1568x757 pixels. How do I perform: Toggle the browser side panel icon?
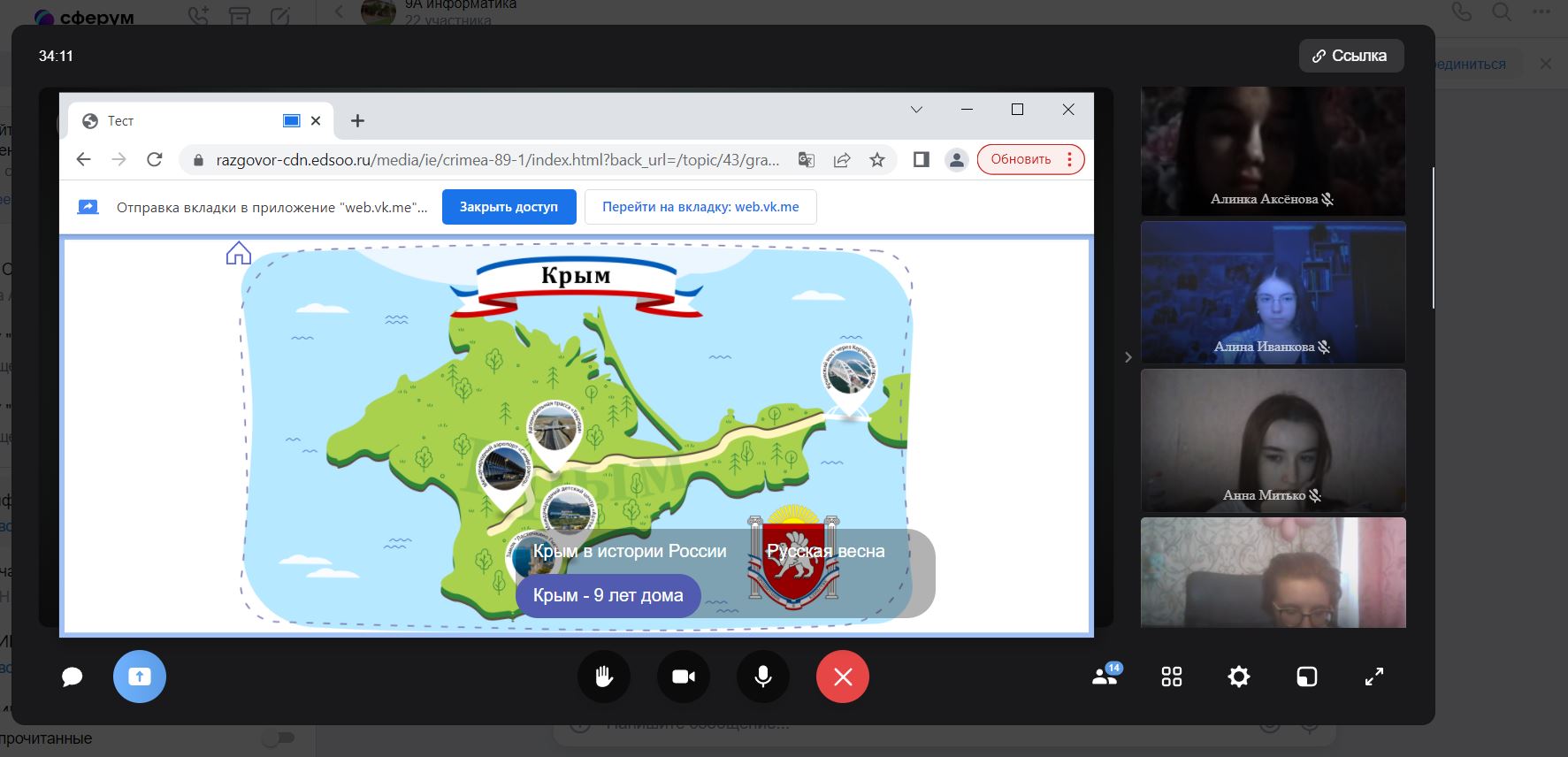(922, 159)
